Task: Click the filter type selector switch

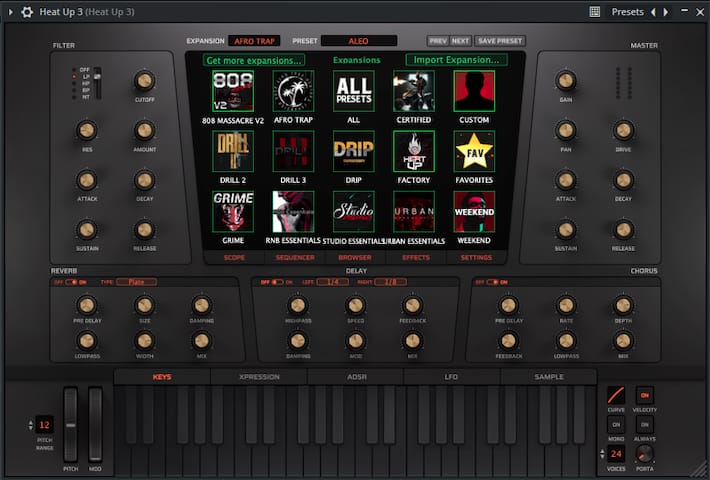Action: point(97,83)
